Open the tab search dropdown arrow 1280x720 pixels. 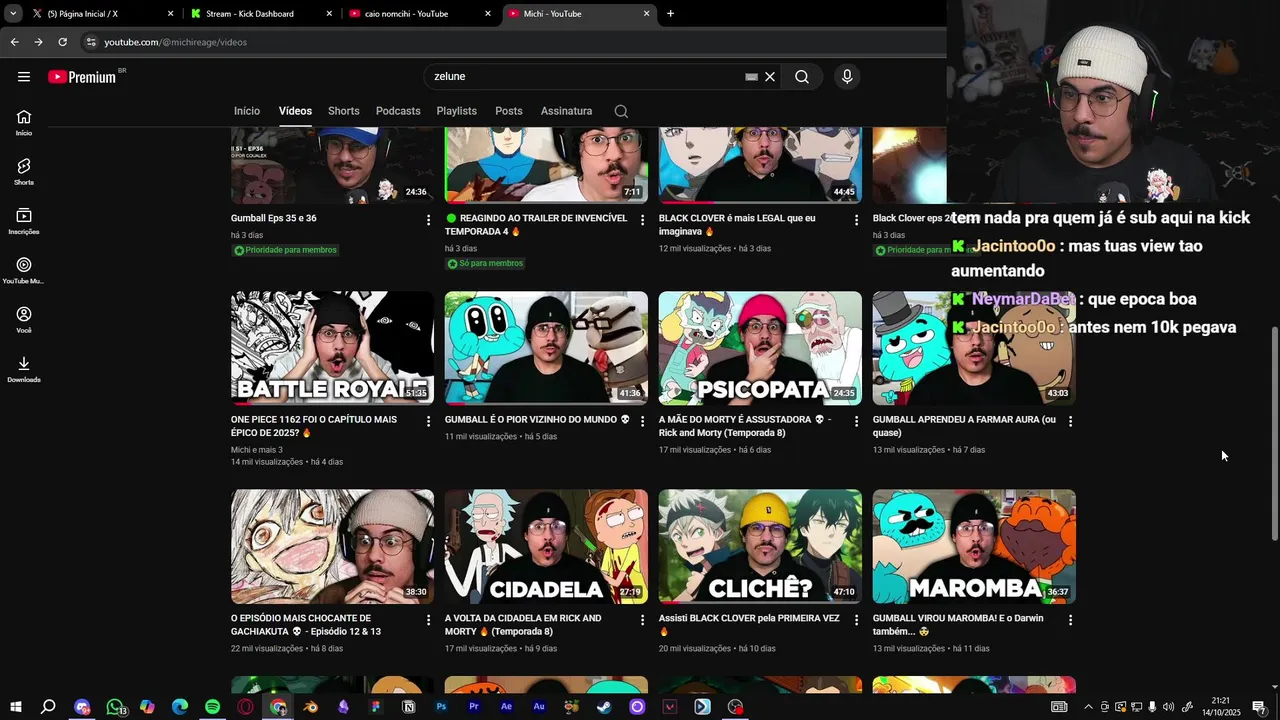pos(13,14)
